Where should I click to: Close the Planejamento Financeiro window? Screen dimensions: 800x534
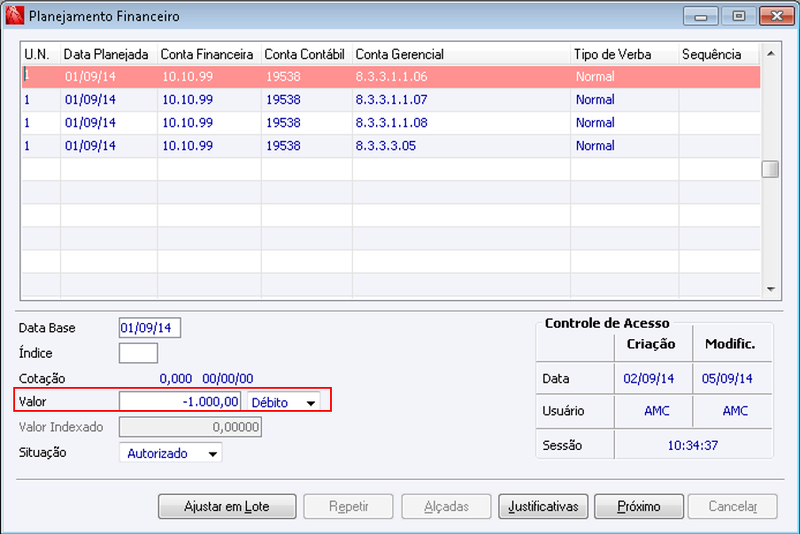pyautogui.click(x=776, y=16)
